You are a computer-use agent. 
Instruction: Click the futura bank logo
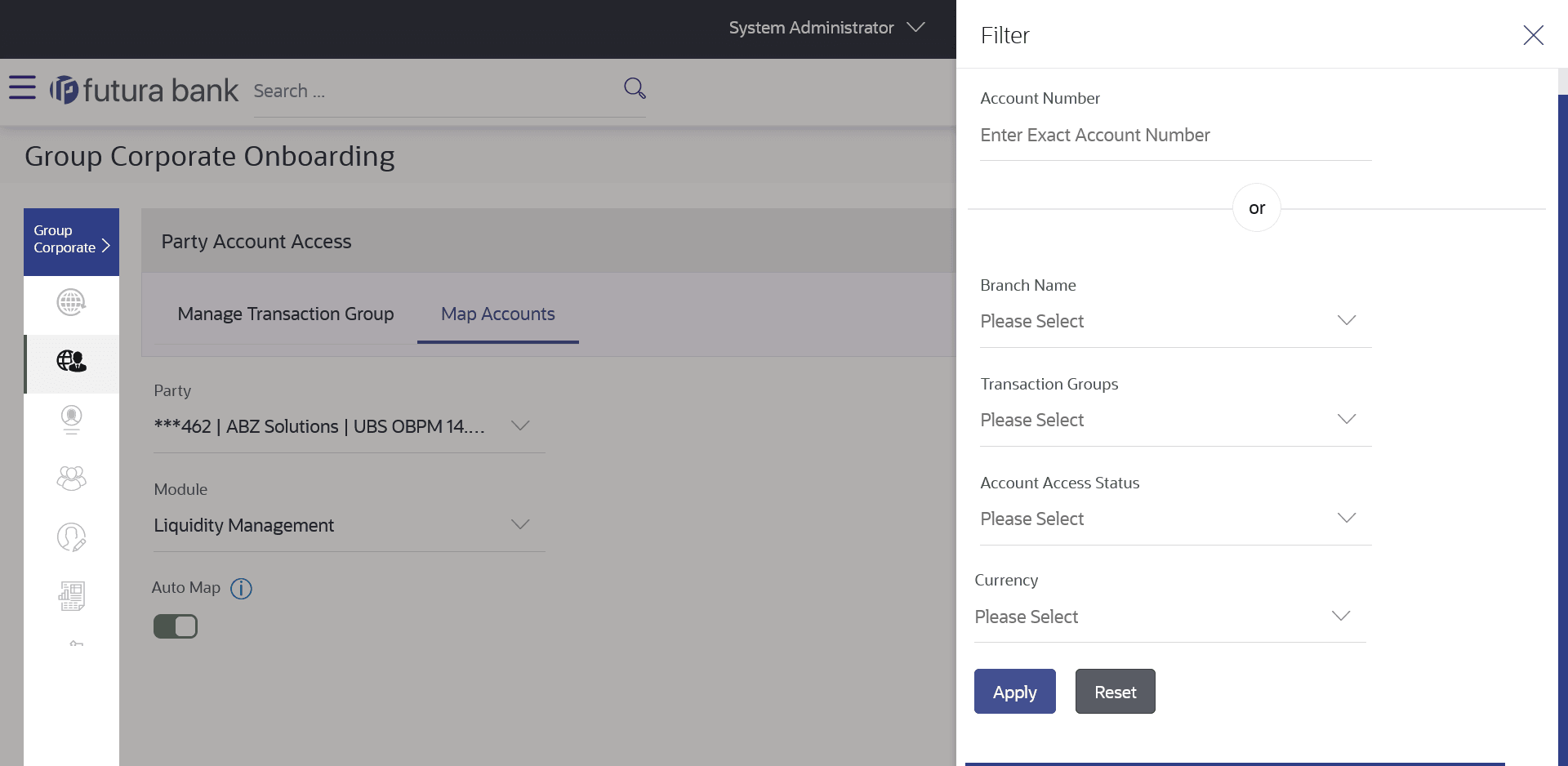click(x=144, y=90)
